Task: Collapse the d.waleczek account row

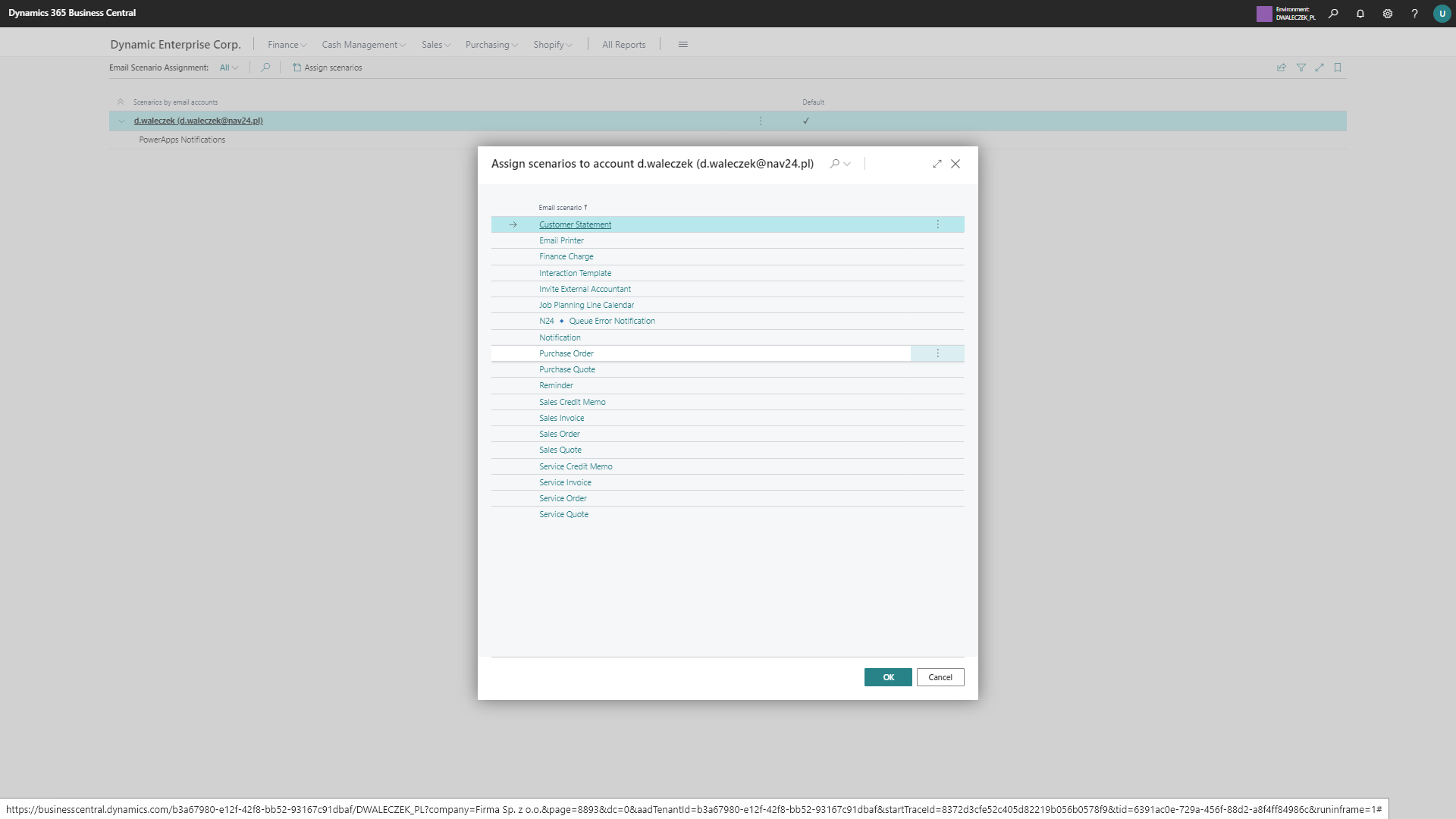Action: tap(121, 121)
